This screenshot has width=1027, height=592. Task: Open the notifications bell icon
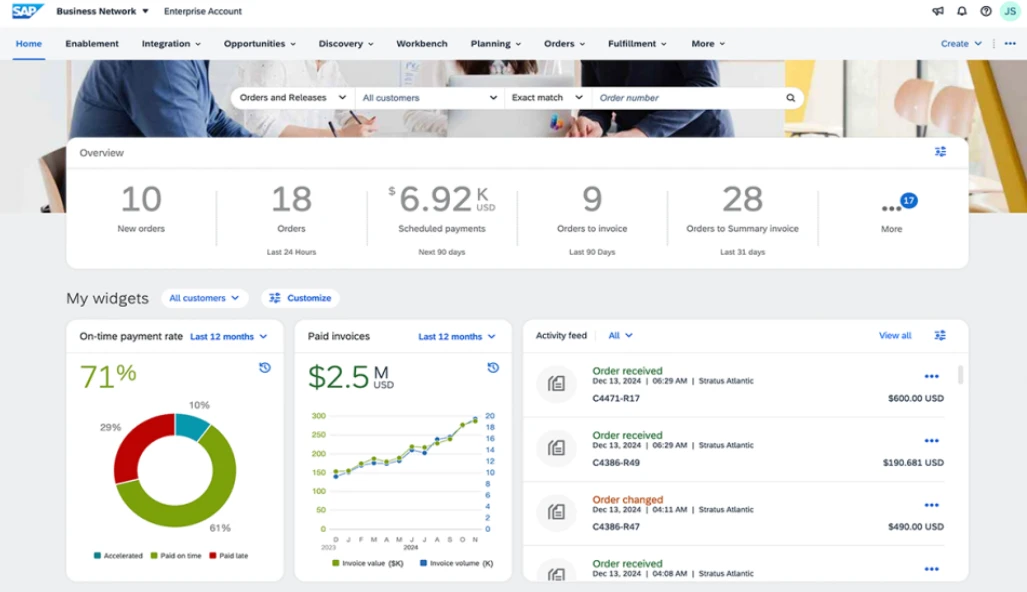962,11
